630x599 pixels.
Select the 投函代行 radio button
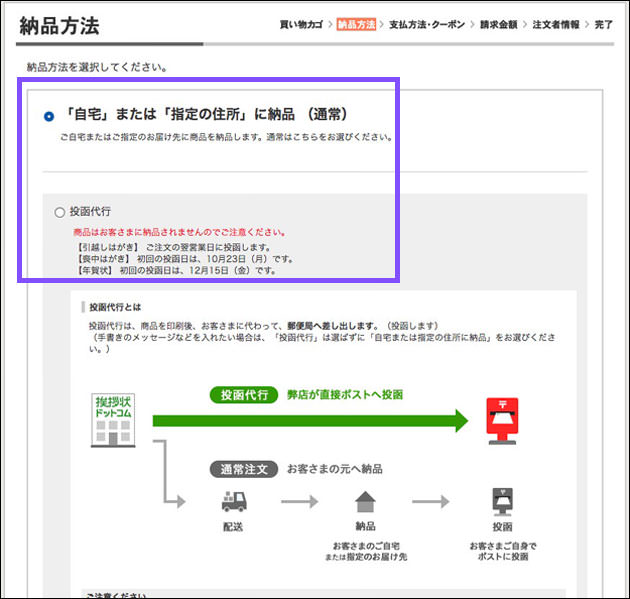click(x=59, y=212)
